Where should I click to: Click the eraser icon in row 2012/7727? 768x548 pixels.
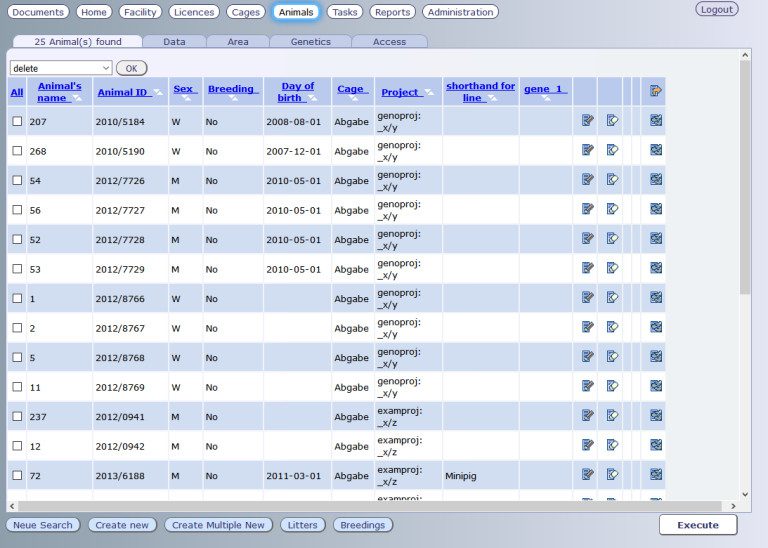(612, 209)
